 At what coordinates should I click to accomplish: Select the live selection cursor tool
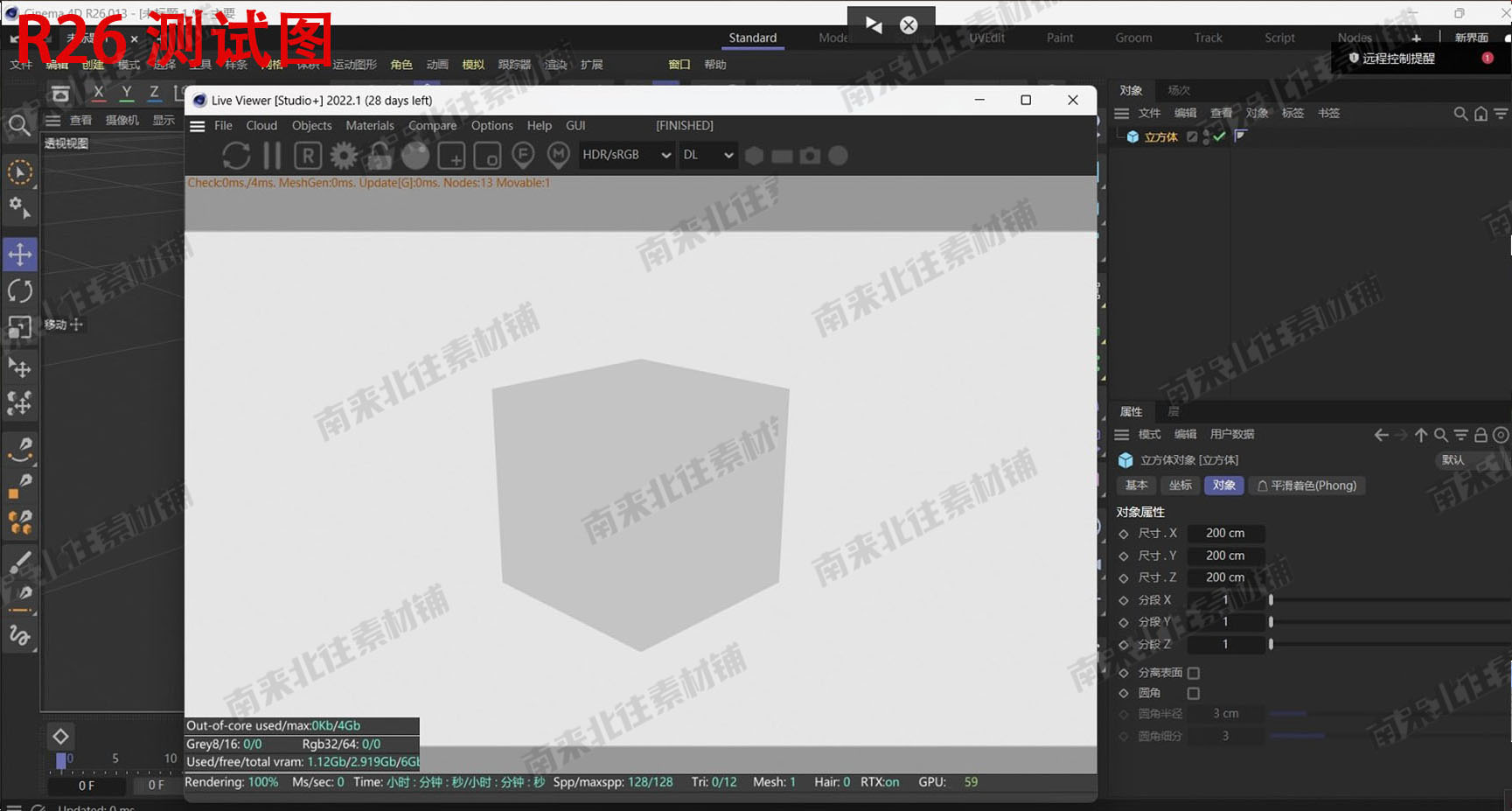tap(20, 172)
